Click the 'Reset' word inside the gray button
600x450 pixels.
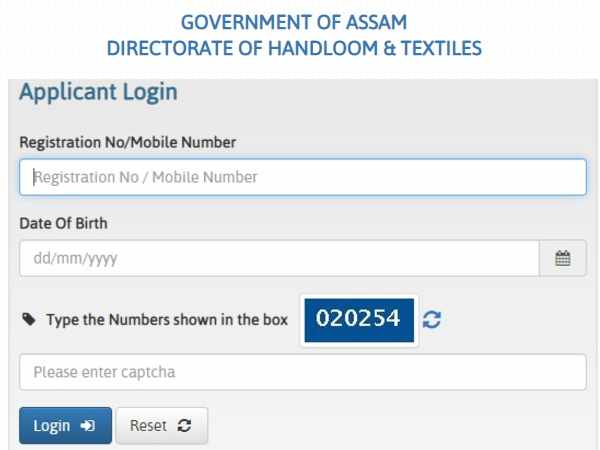(x=148, y=426)
